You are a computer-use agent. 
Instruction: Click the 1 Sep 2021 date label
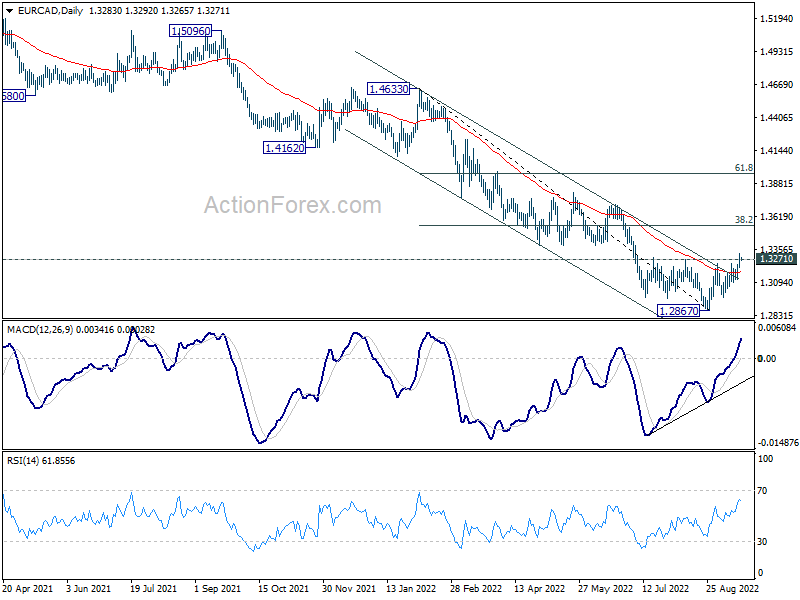tap(218, 589)
